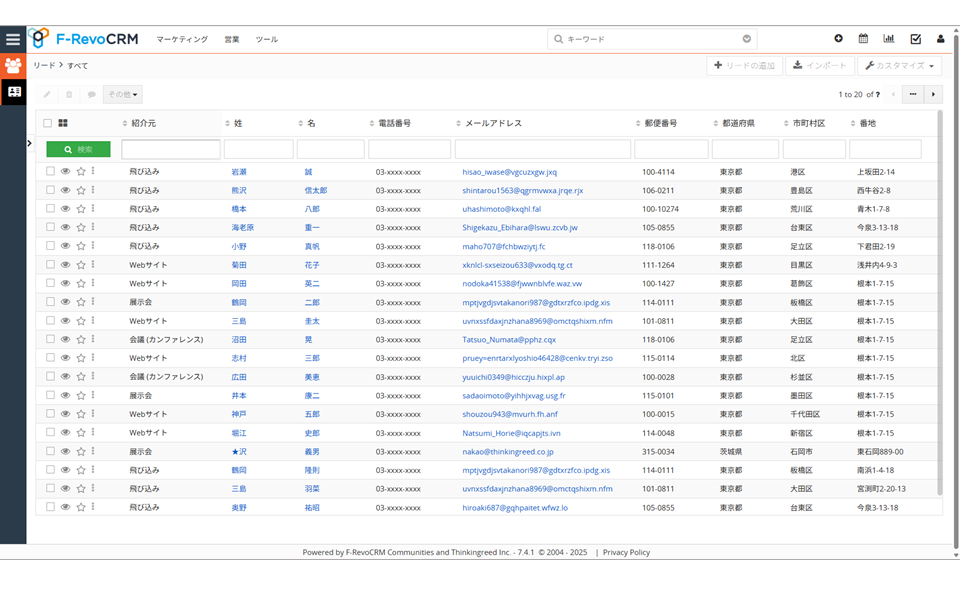
Task: Sort by 郵便番号 column
Action: [656, 123]
